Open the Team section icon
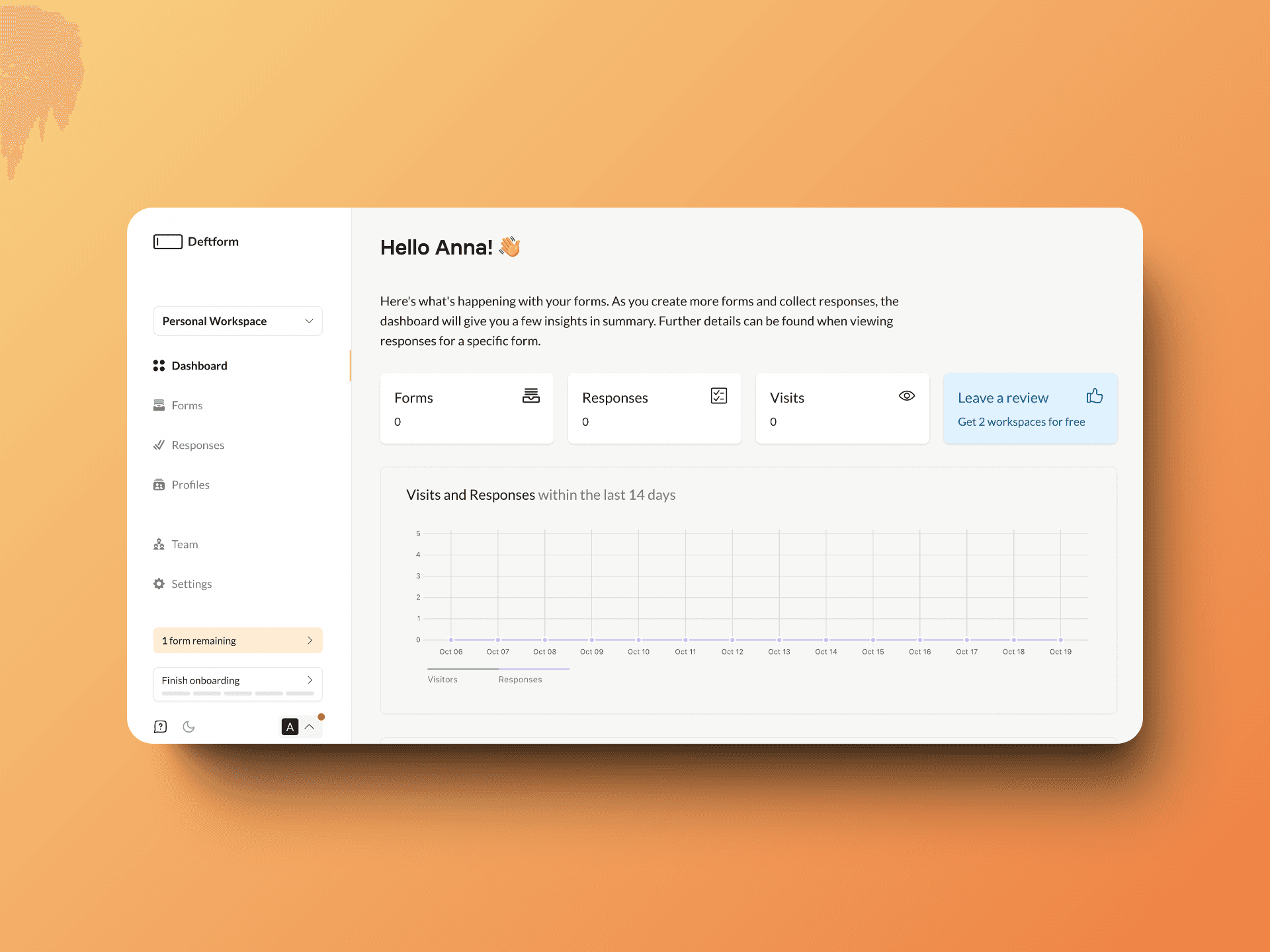 pos(159,544)
